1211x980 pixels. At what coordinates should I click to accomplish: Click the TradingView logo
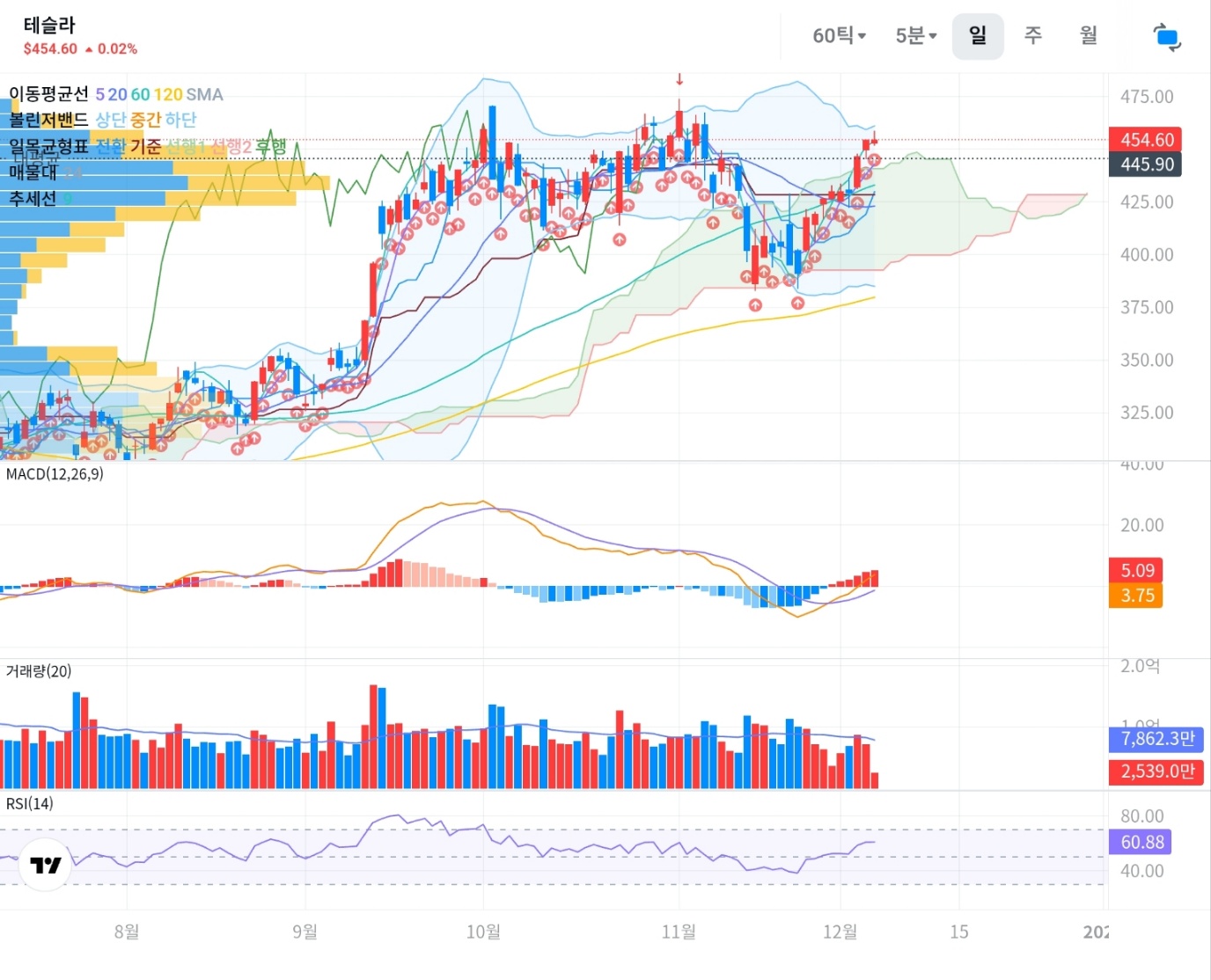coord(45,865)
